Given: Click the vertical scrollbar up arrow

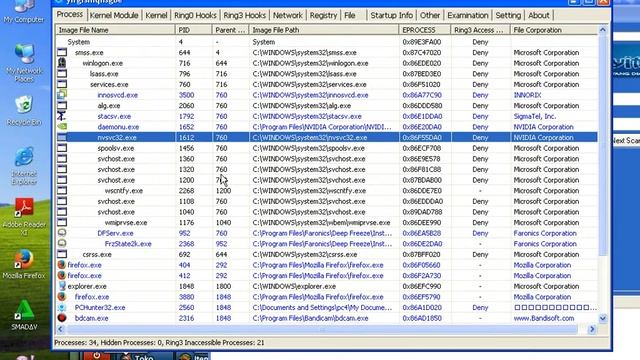Looking at the screenshot, I should coord(603,30).
